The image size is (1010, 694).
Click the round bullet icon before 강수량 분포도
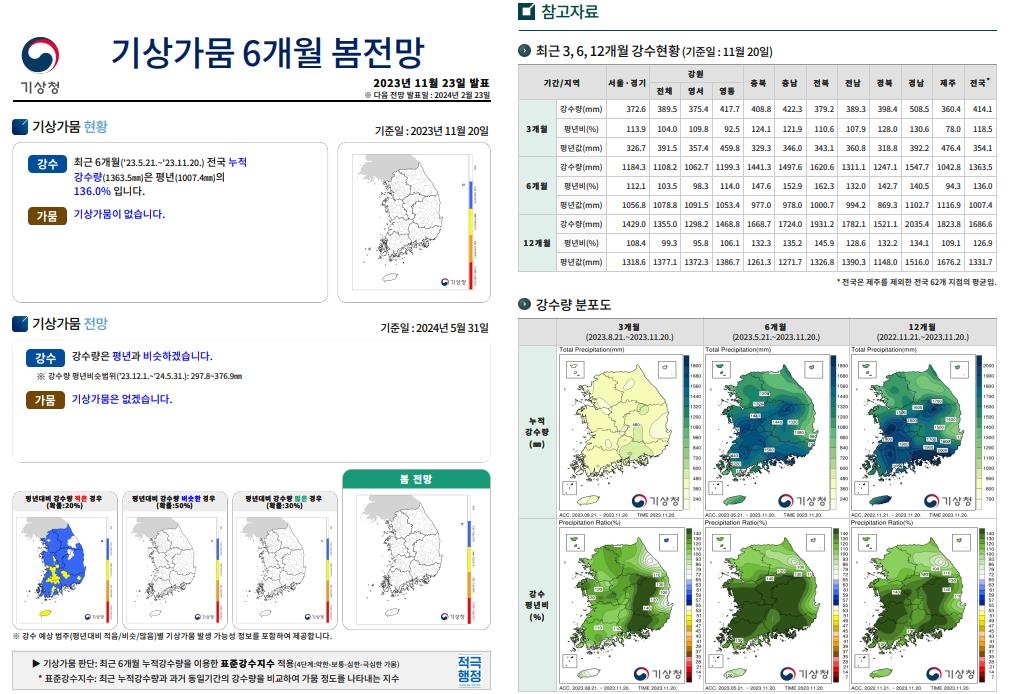pos(525,304)
